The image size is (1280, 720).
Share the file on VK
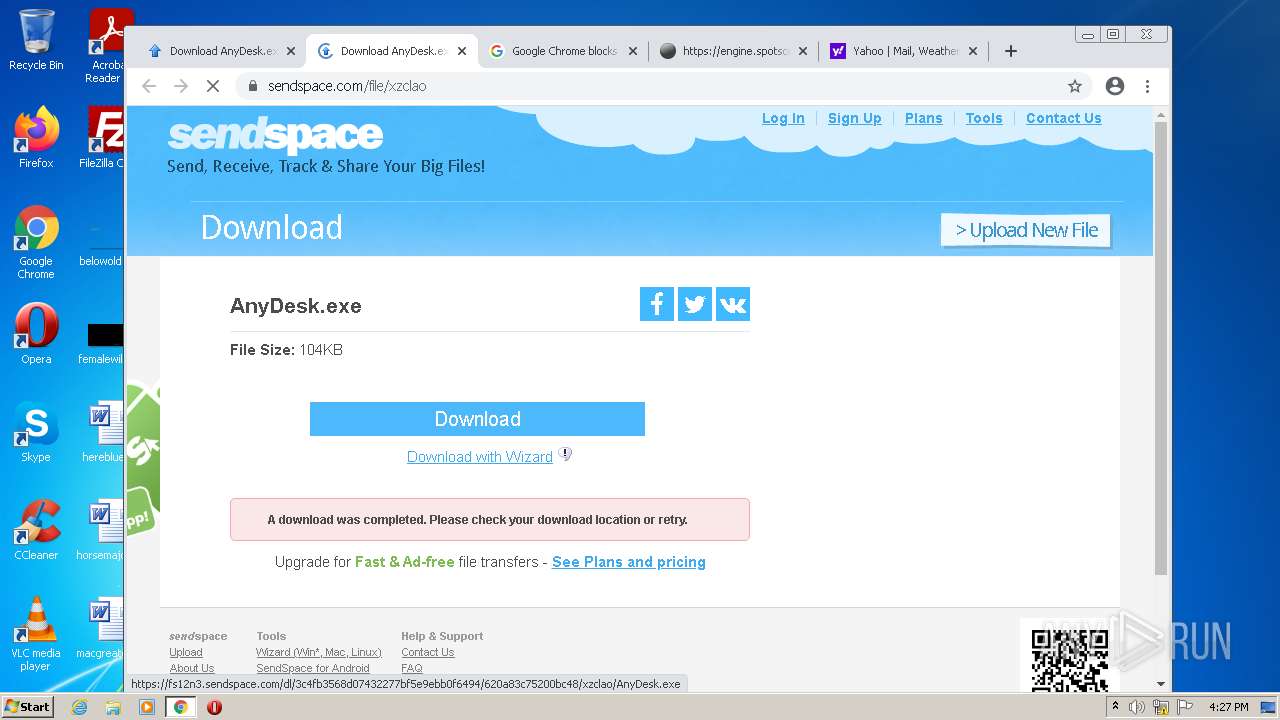point(733,305)
